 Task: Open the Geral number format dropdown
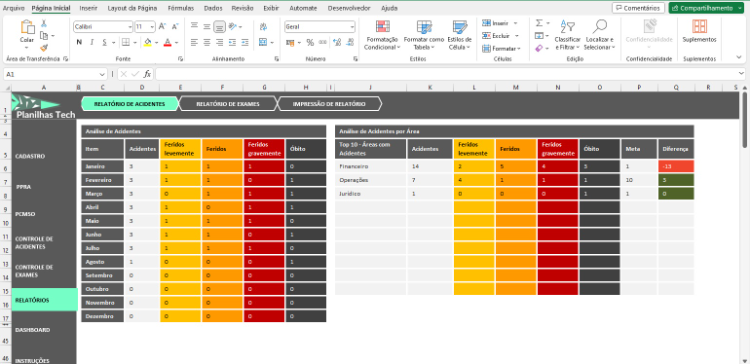[x=352, y=27]
